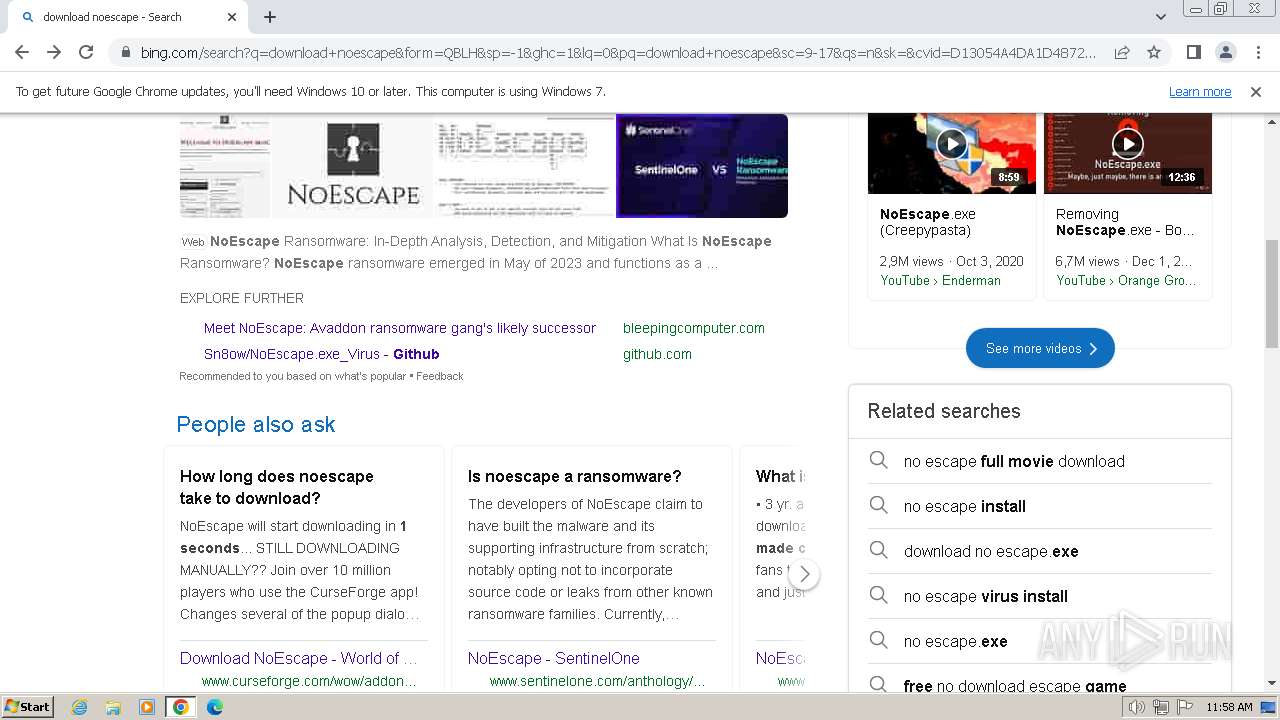Switch to Chrome in the taskbar
Screen dimensions: 1280x720
coord(181,707)
